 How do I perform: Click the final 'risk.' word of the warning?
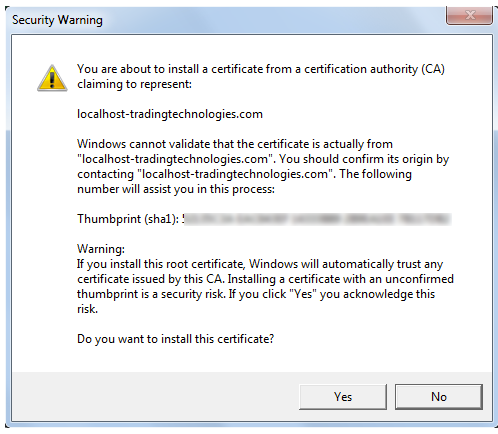tap(88, 309)
